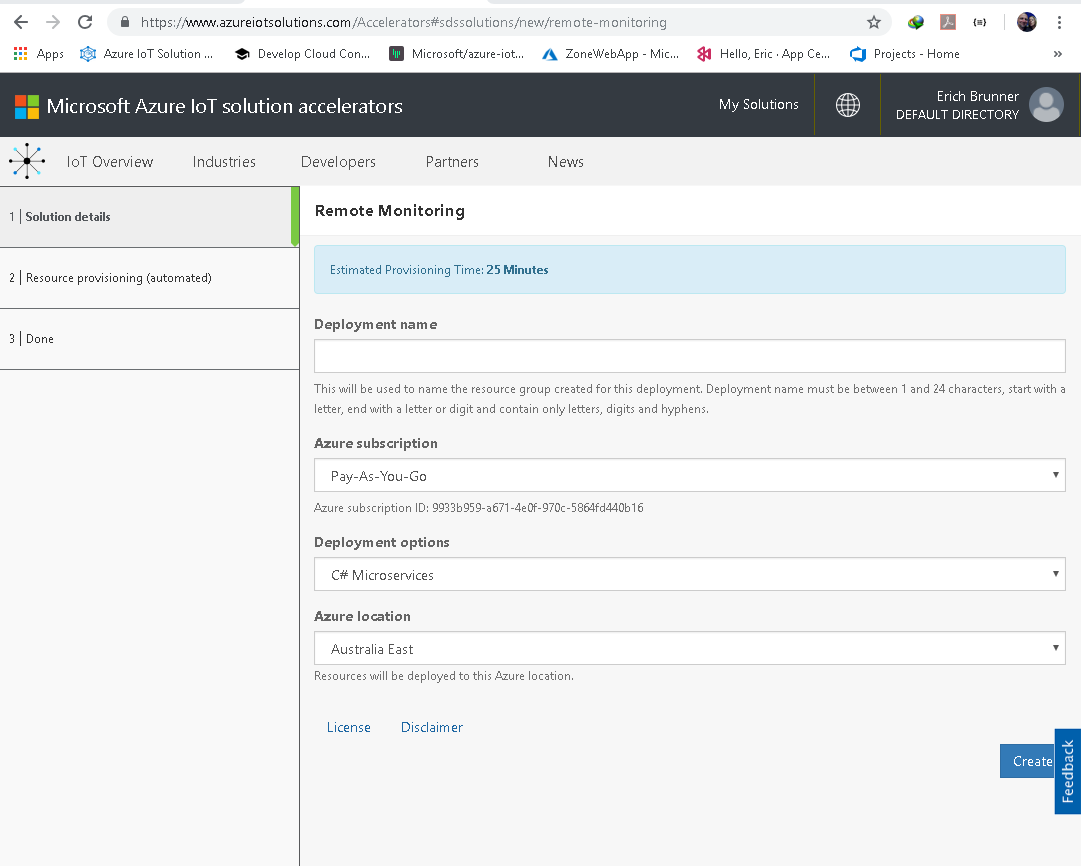Open the globe language icon in the header
The image size is (1081, 866).
click(847, 104)
